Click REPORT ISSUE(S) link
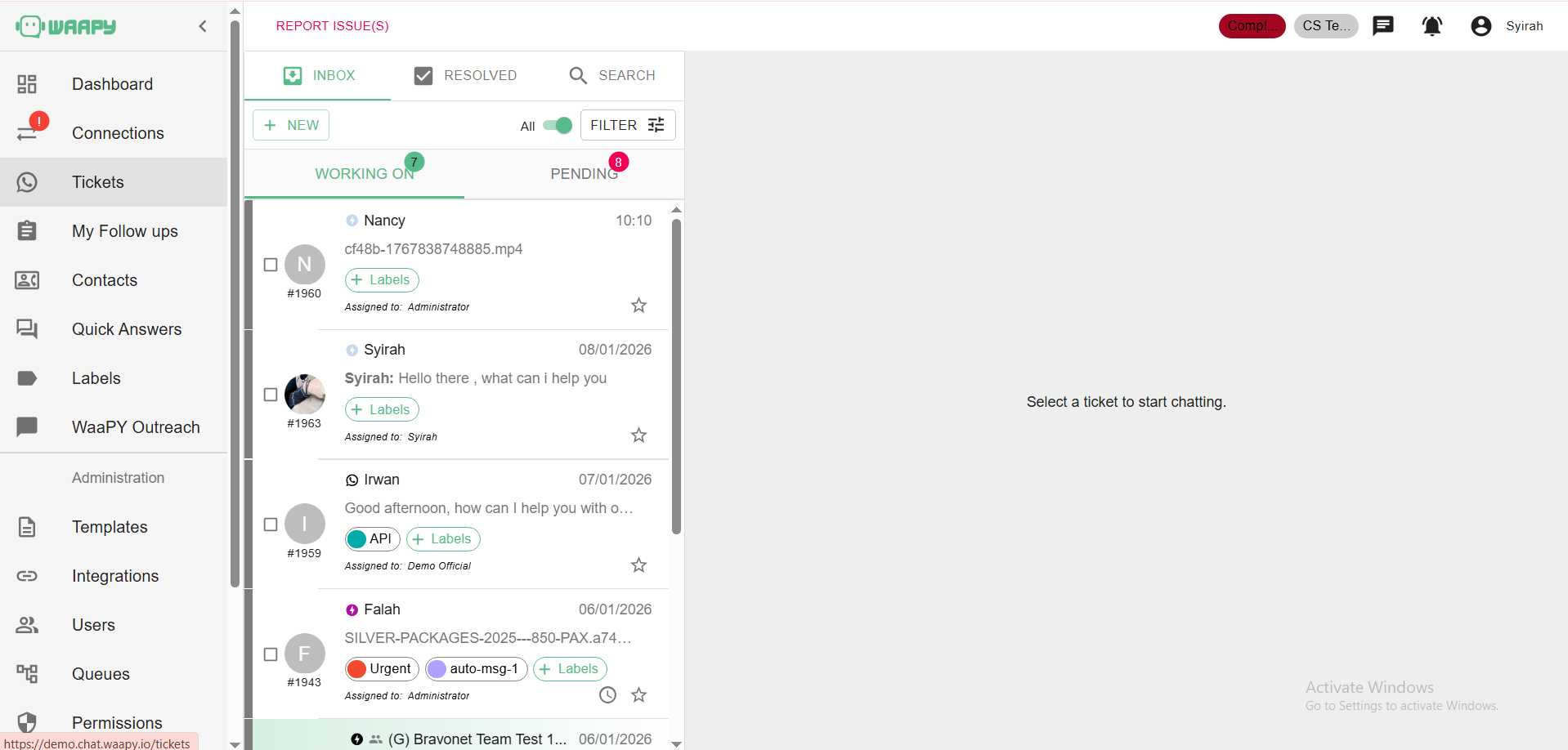The image size is (1568, 750). tap(333, 26)
